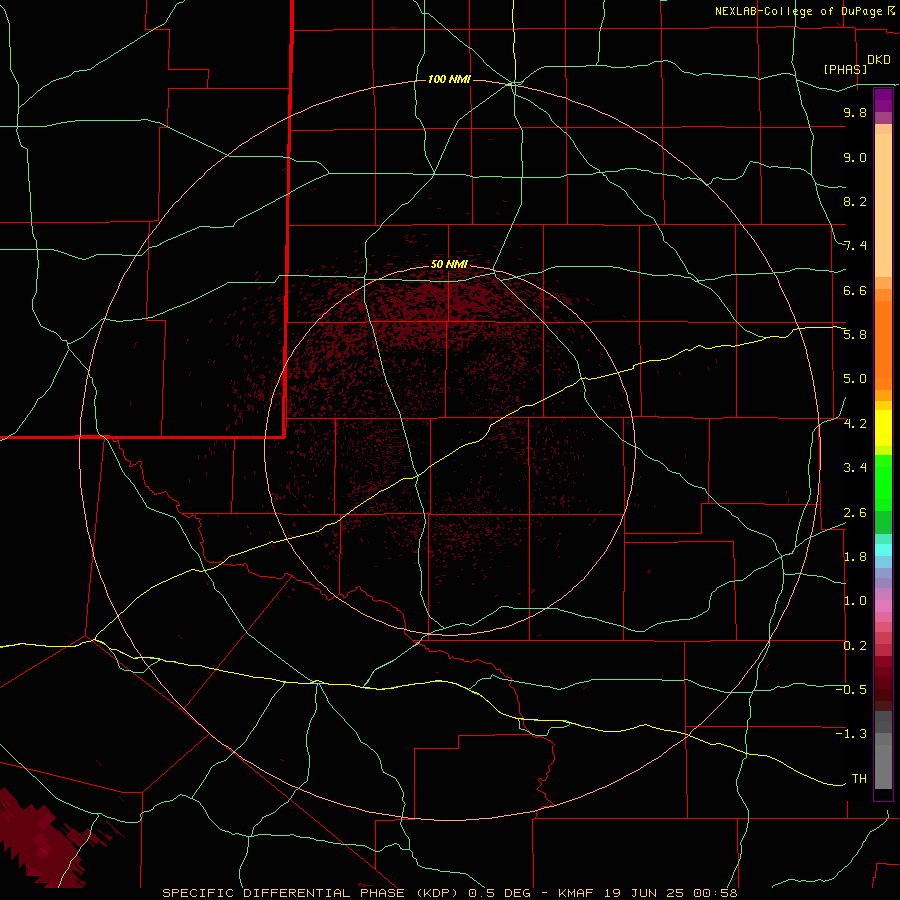Image resolution: width=900 pixels, height=900 pixels.
Task: Click the 00:58 timestamp text
Action: (715, 893)
